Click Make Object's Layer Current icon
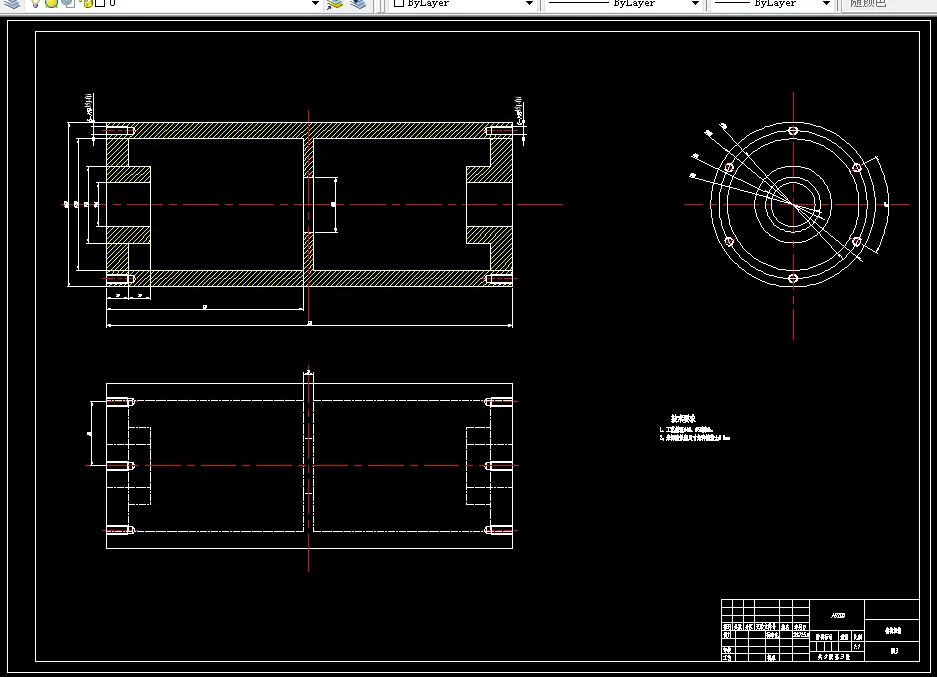The height and width of the screenshot is (677, 937). [x=335, y=4]
